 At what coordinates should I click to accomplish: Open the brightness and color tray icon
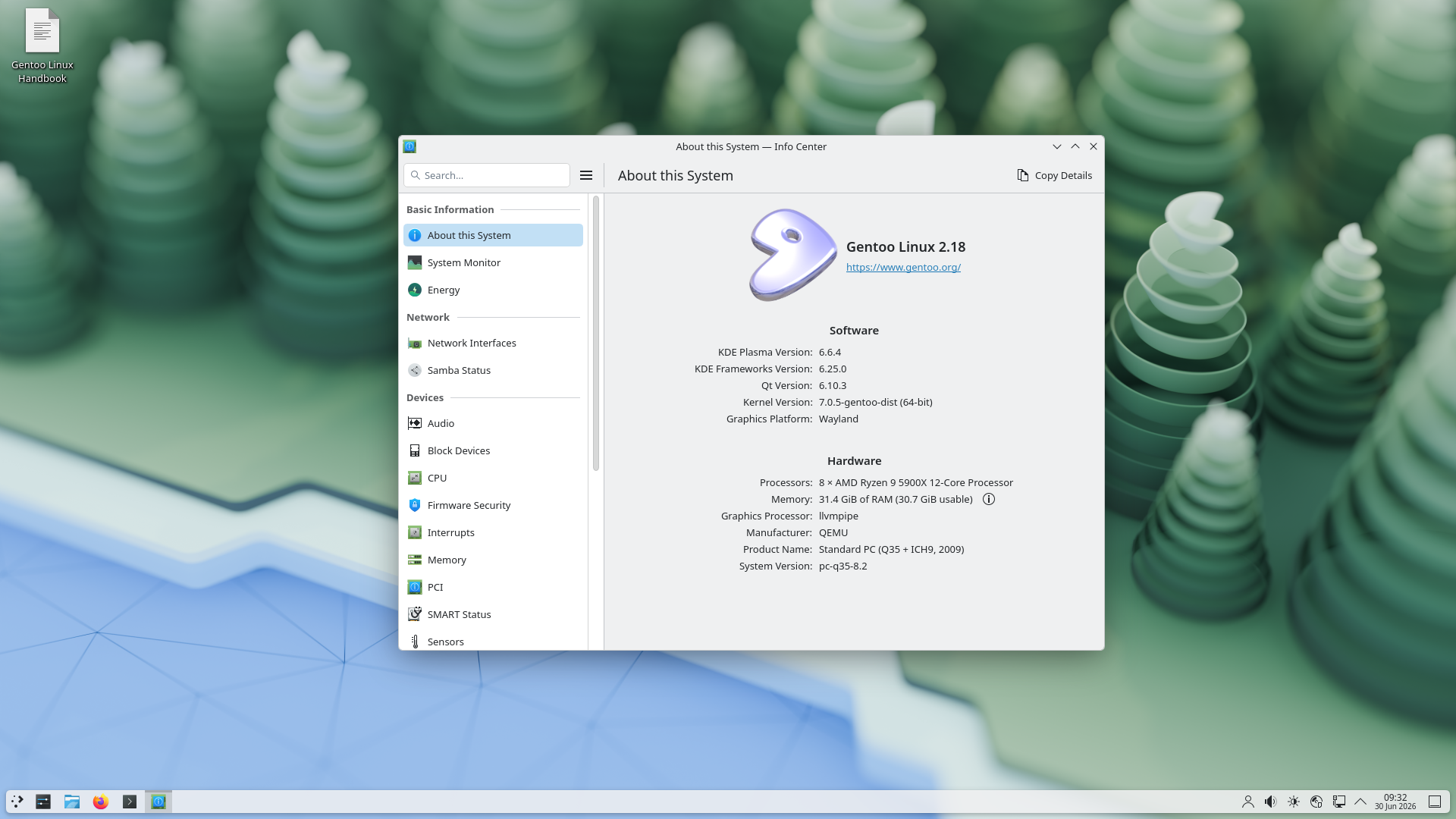tap(1294, 802)
